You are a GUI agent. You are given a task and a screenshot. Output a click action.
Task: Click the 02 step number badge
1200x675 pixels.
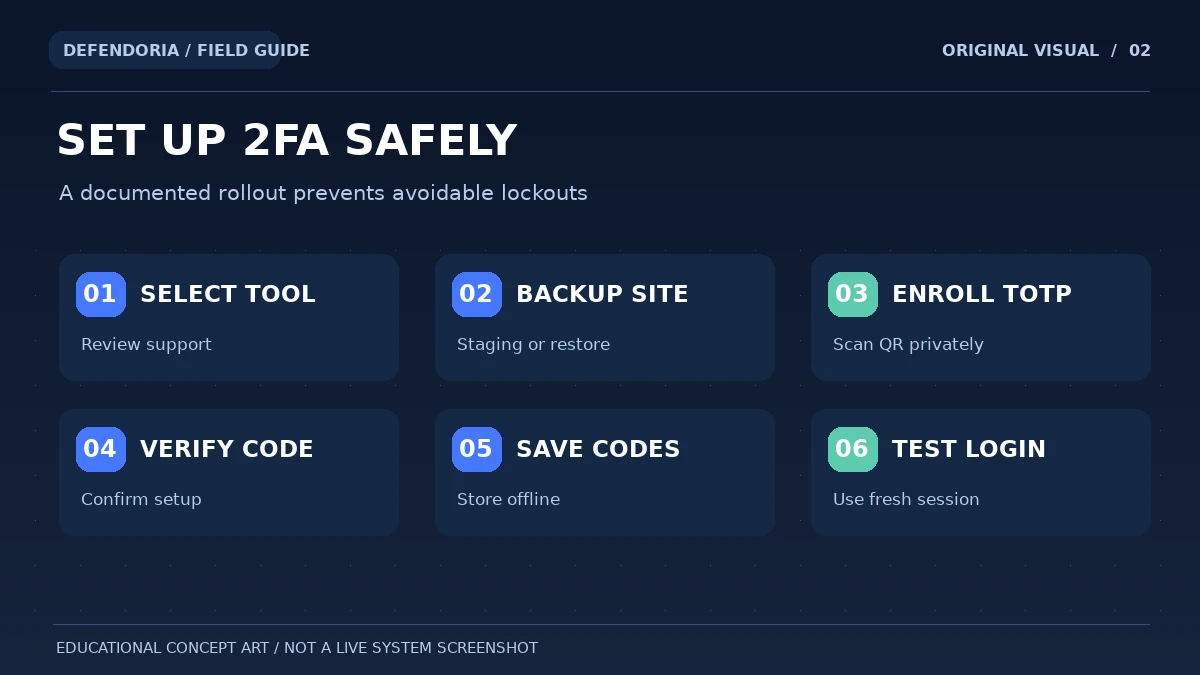point(477,294)
